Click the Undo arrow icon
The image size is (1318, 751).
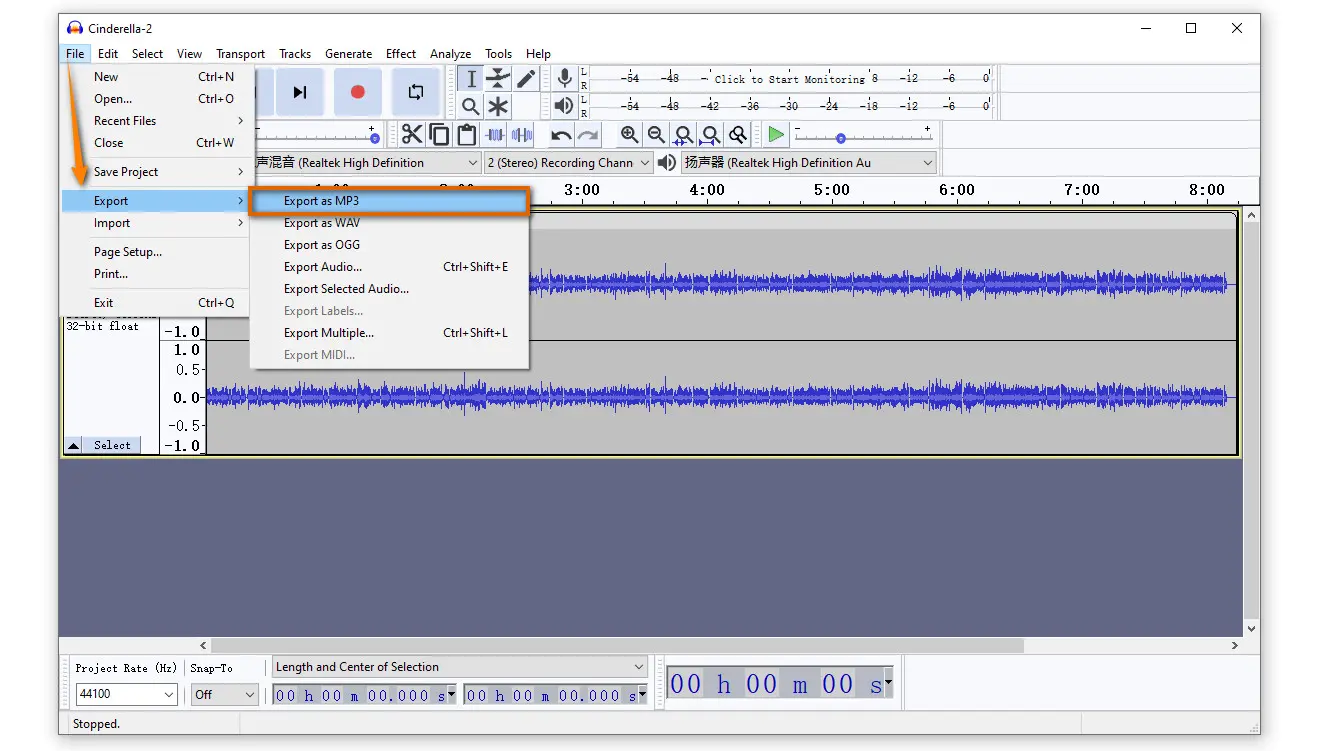pos(562,135)
